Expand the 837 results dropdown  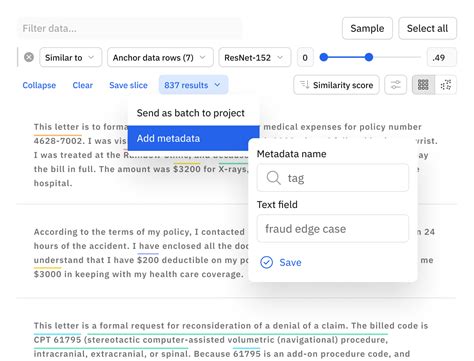pos(193,85)
